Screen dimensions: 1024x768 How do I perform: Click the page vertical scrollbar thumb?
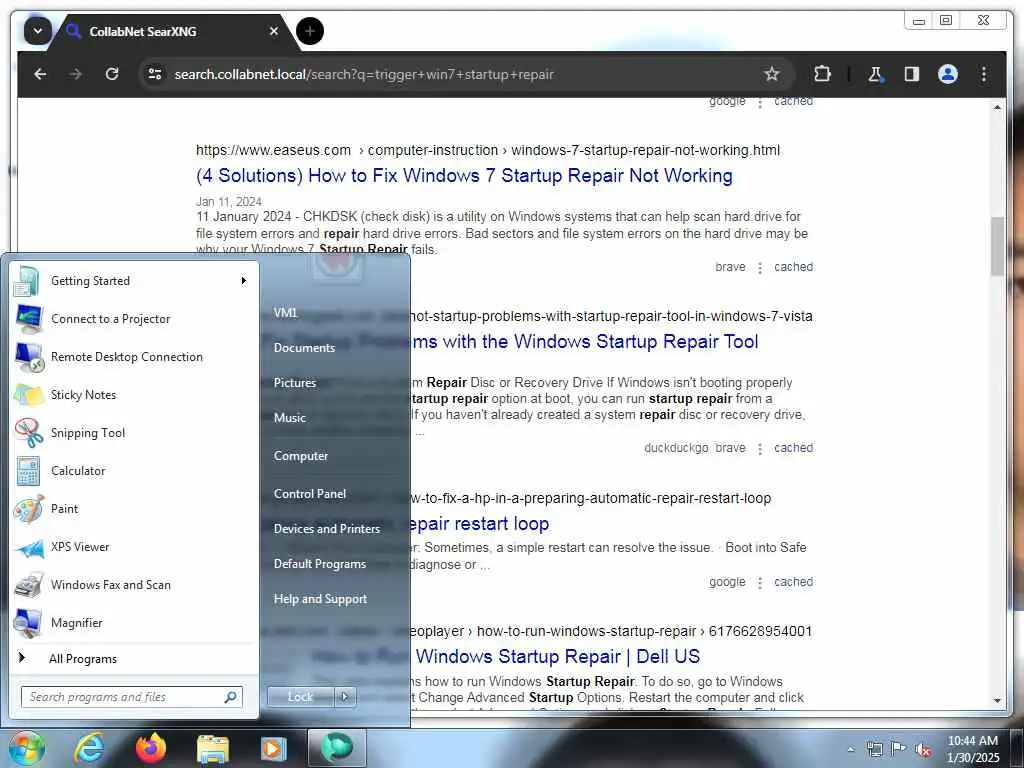tap(997, 247)
